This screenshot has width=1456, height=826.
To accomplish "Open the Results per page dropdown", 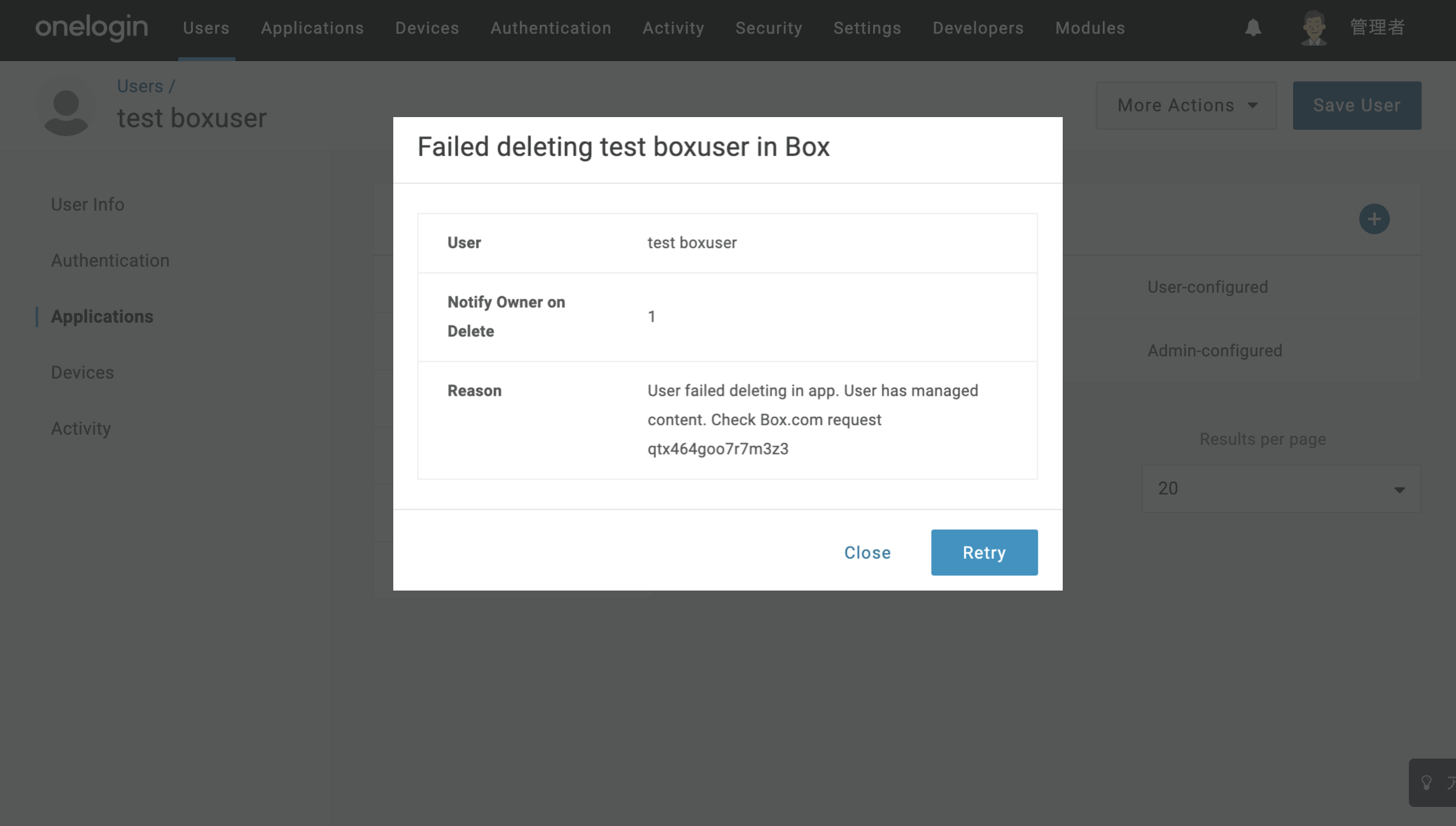I will [1281, 489].
